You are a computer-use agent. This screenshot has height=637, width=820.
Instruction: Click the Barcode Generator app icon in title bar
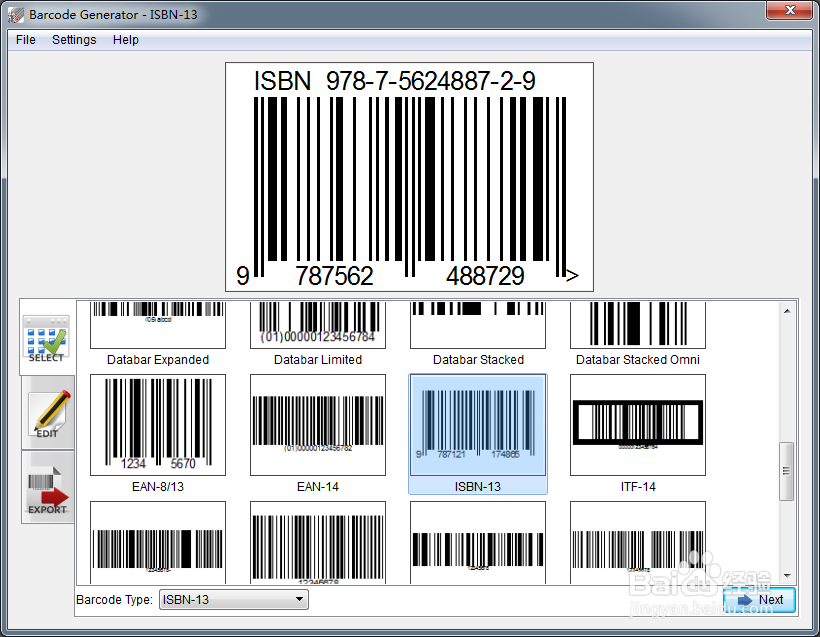[16, 15]
